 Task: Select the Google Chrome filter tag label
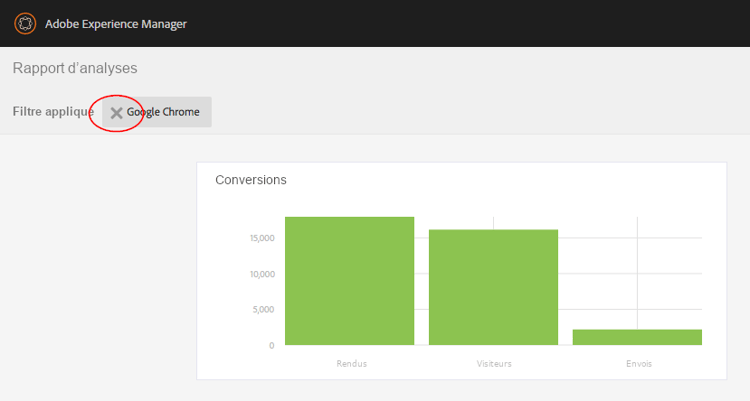[163, 112]
